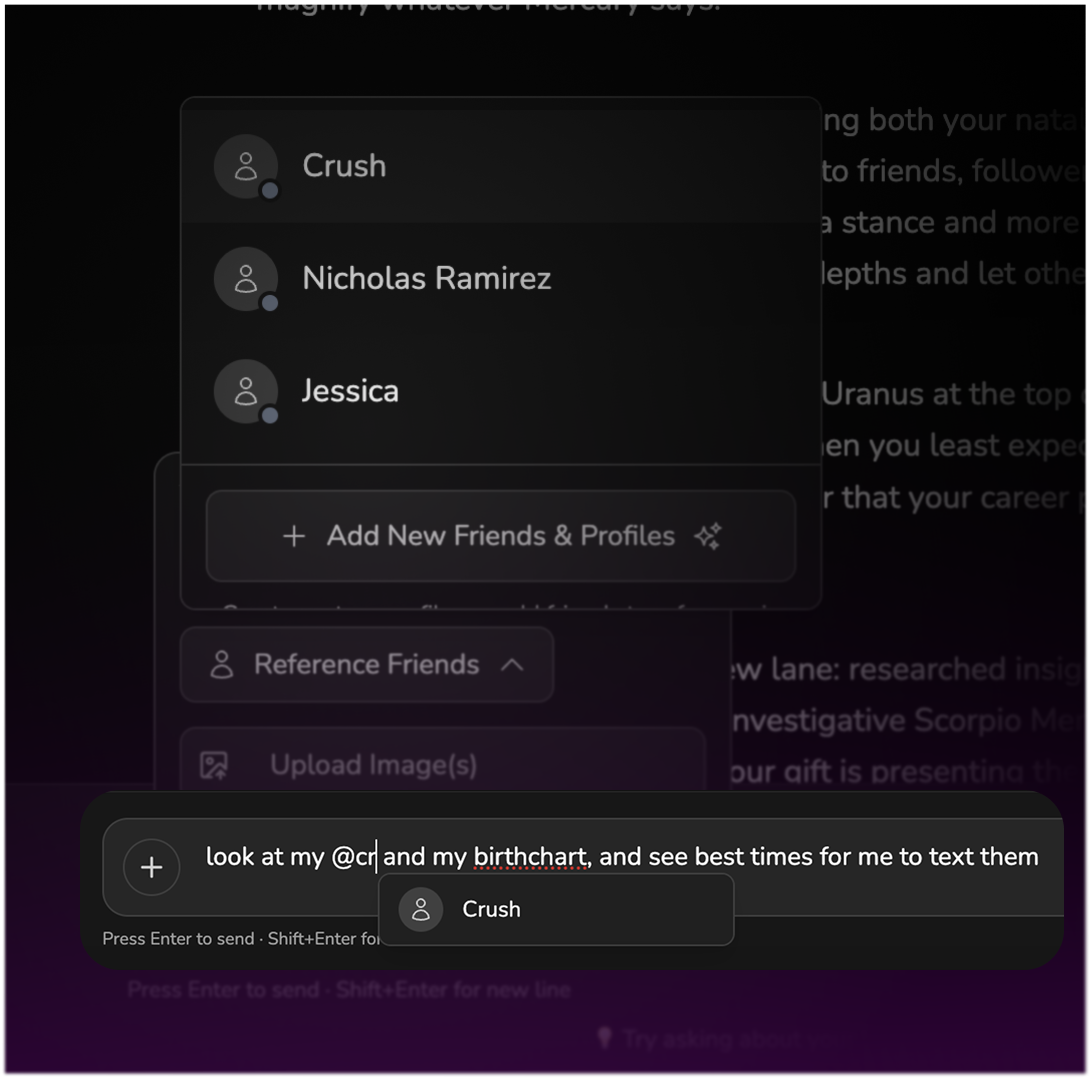The image size is (1090, 1078).
Task: Select the Nicholas Ramirez name in friends list
Action: pyautogui.click(x=426, y=279)
